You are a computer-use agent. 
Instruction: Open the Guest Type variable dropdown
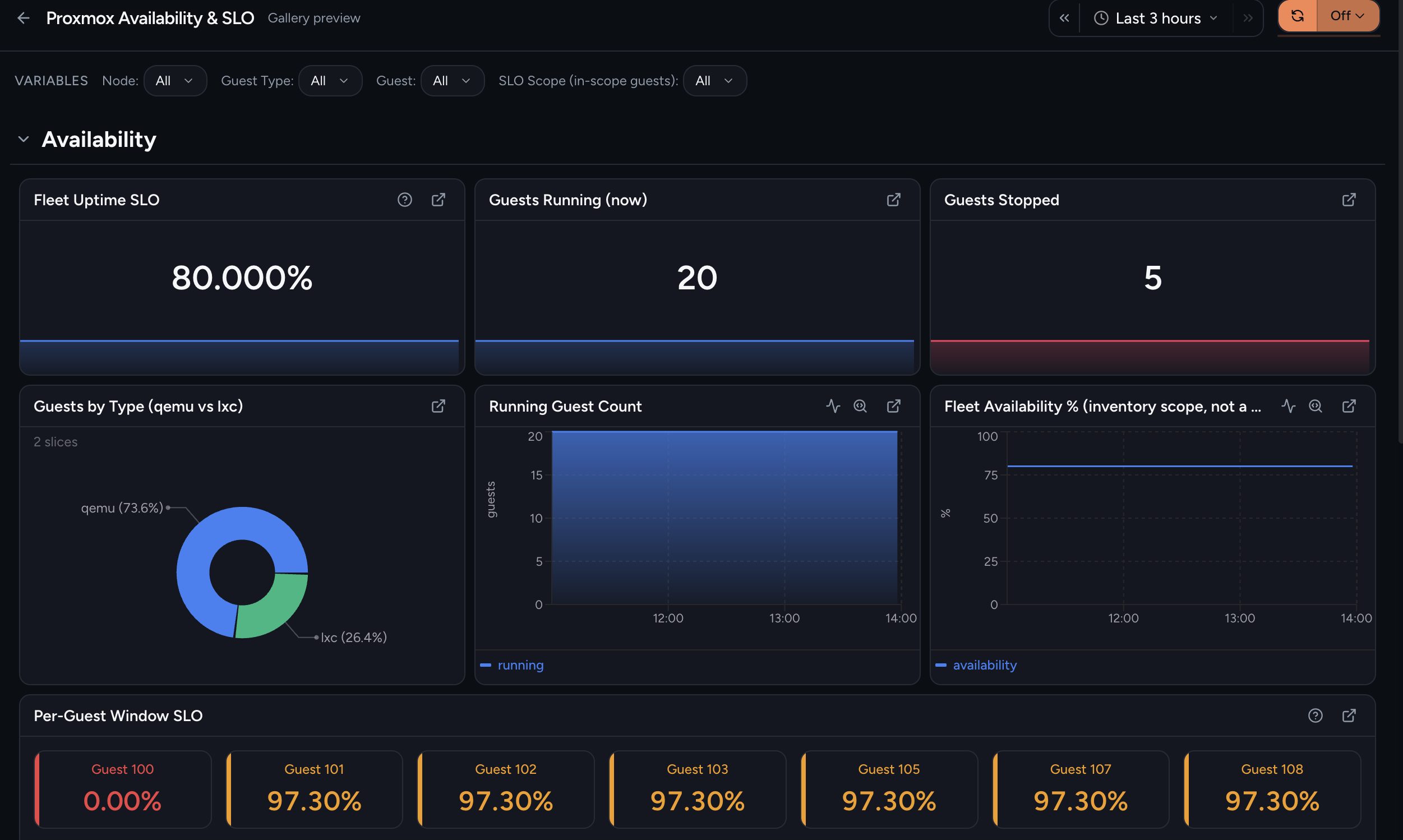click(330, 81)
